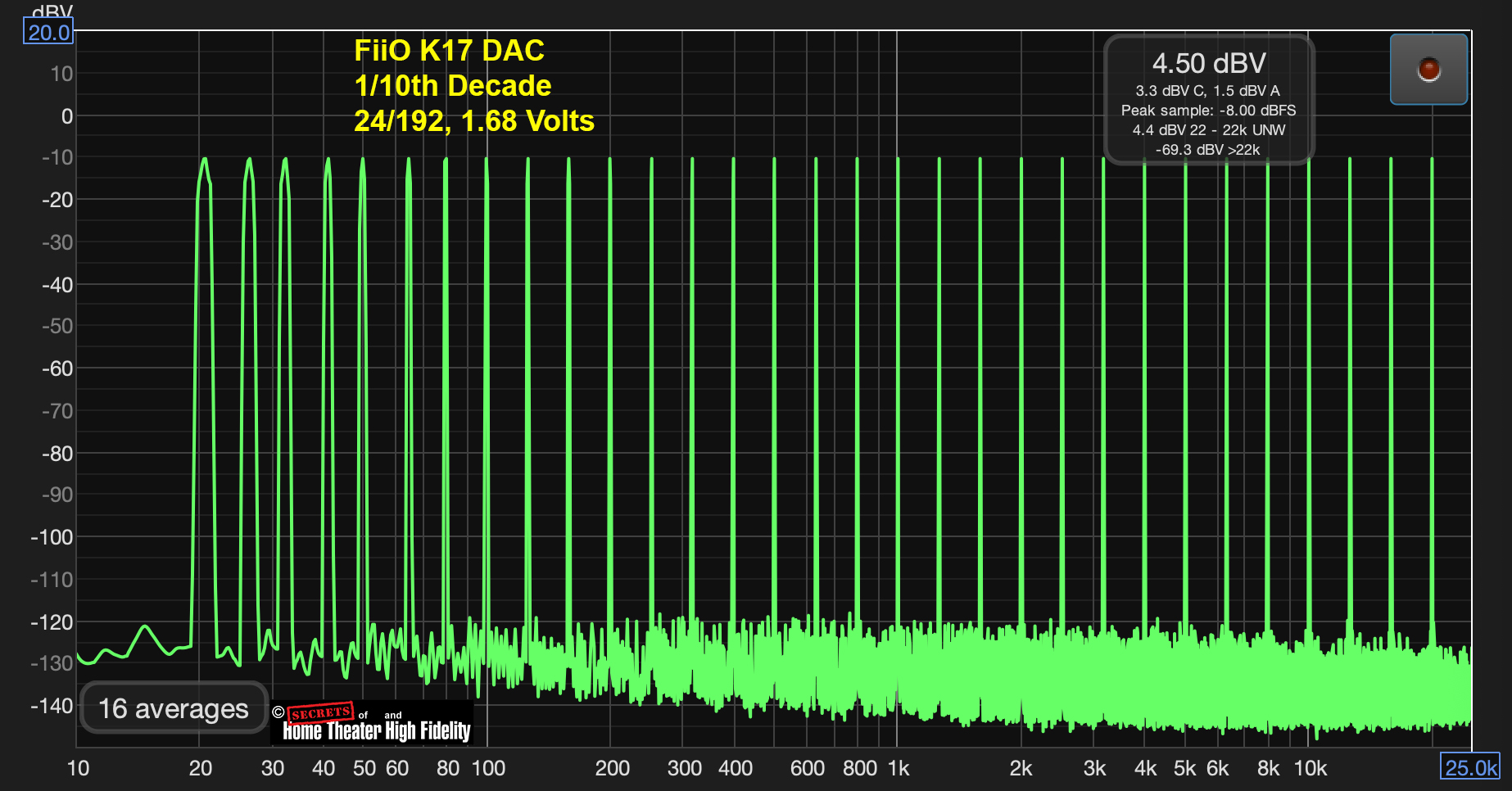Click the 20 frequency axis label

click(x=200, y=768)
